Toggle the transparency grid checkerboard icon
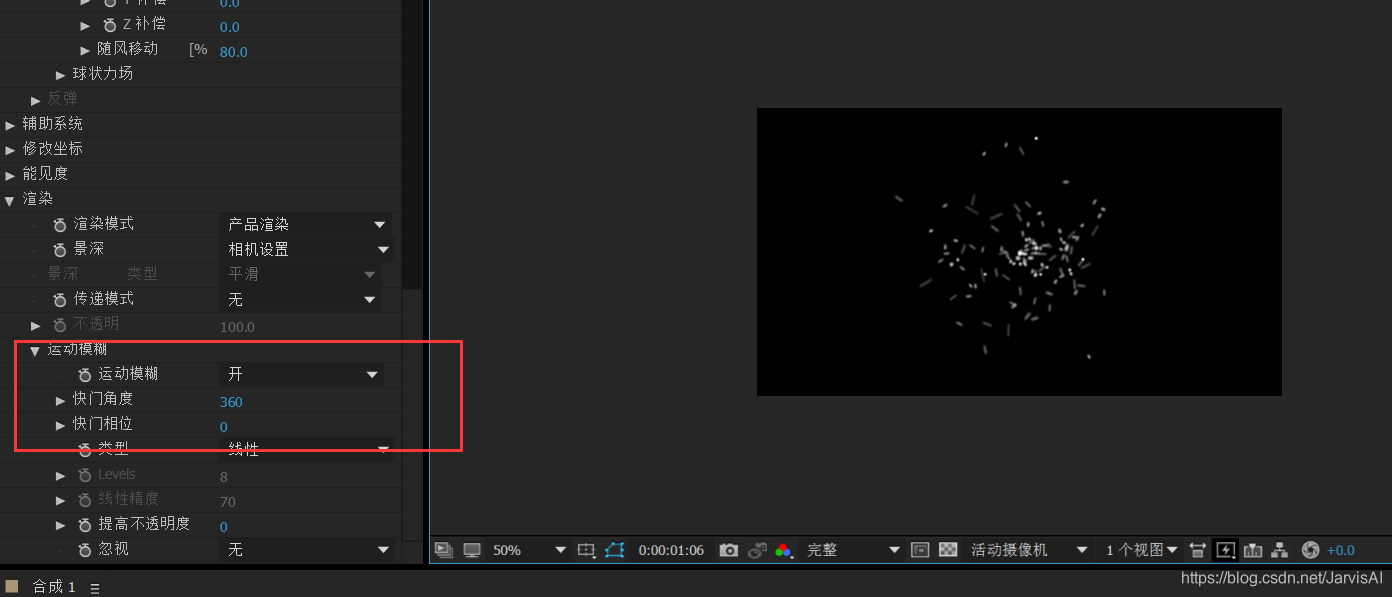 pos(949,550)
